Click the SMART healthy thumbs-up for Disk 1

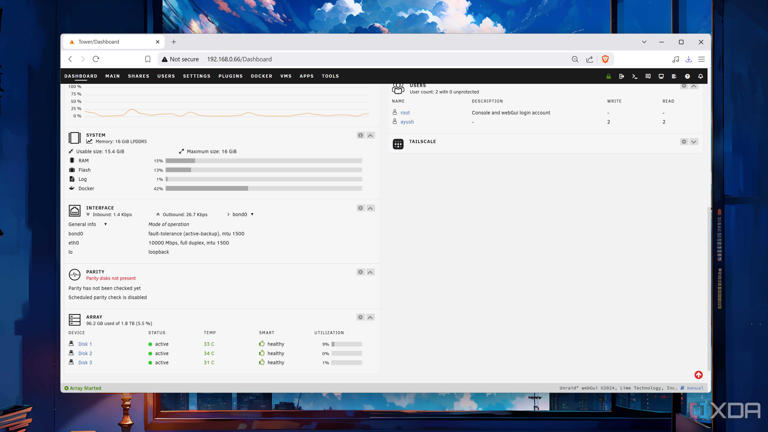[262, 344]
